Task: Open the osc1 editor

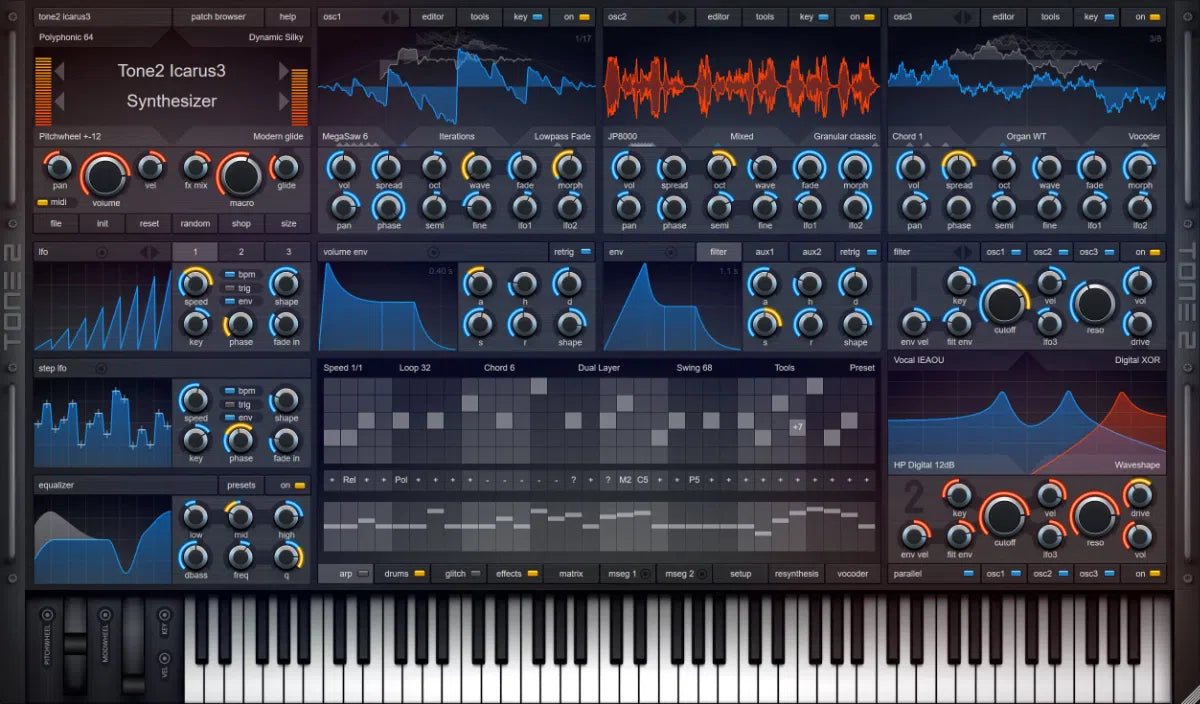Action: 434,16
